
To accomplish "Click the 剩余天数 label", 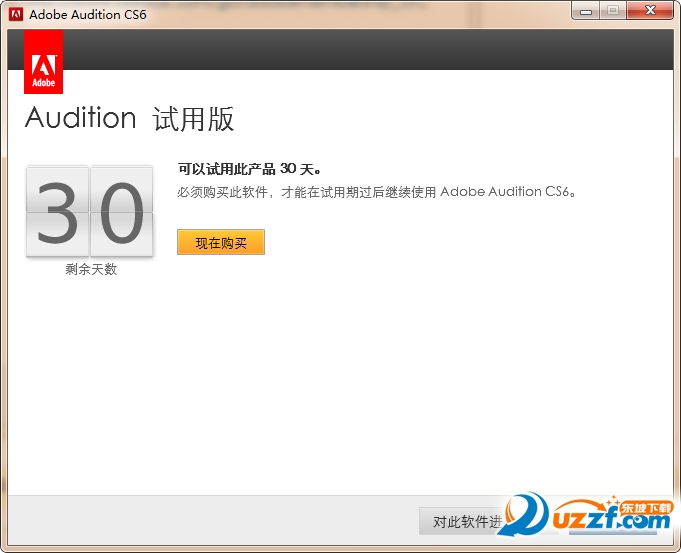I will [x=91, y=269].
